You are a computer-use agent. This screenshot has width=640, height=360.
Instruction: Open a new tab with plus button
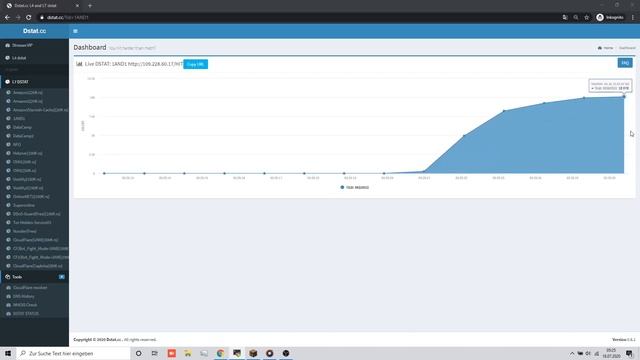tap(90, 6)
